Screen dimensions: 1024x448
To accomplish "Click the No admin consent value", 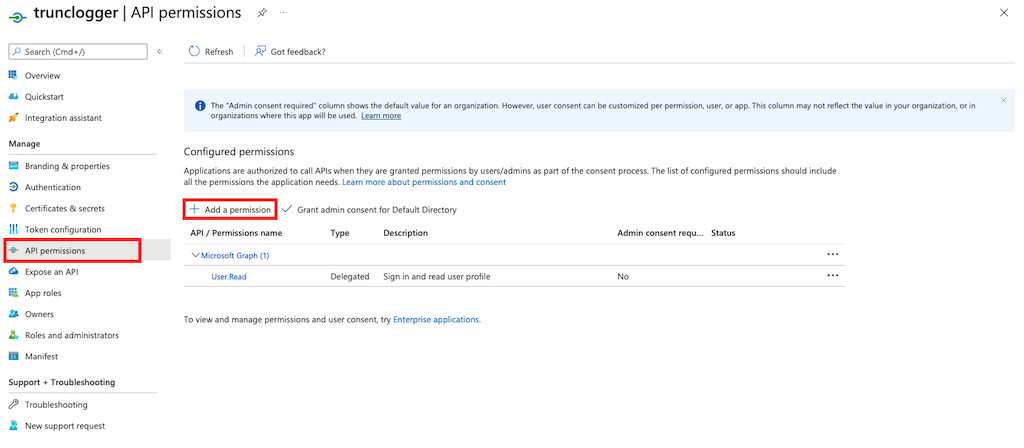I will click(x=623, y=276).
